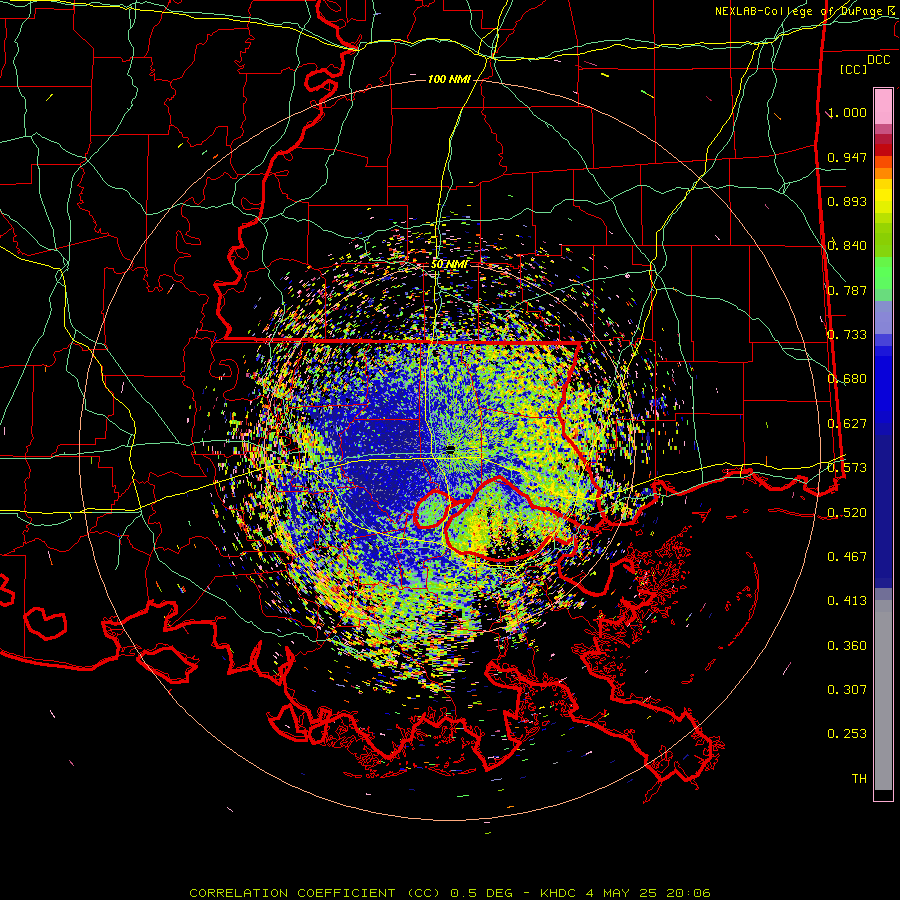Select the 0.733 scale value

[847, 335]
